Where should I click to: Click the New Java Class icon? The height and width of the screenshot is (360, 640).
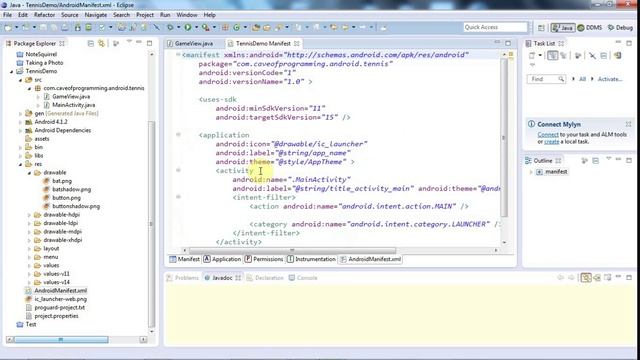[x=236, y=27]
